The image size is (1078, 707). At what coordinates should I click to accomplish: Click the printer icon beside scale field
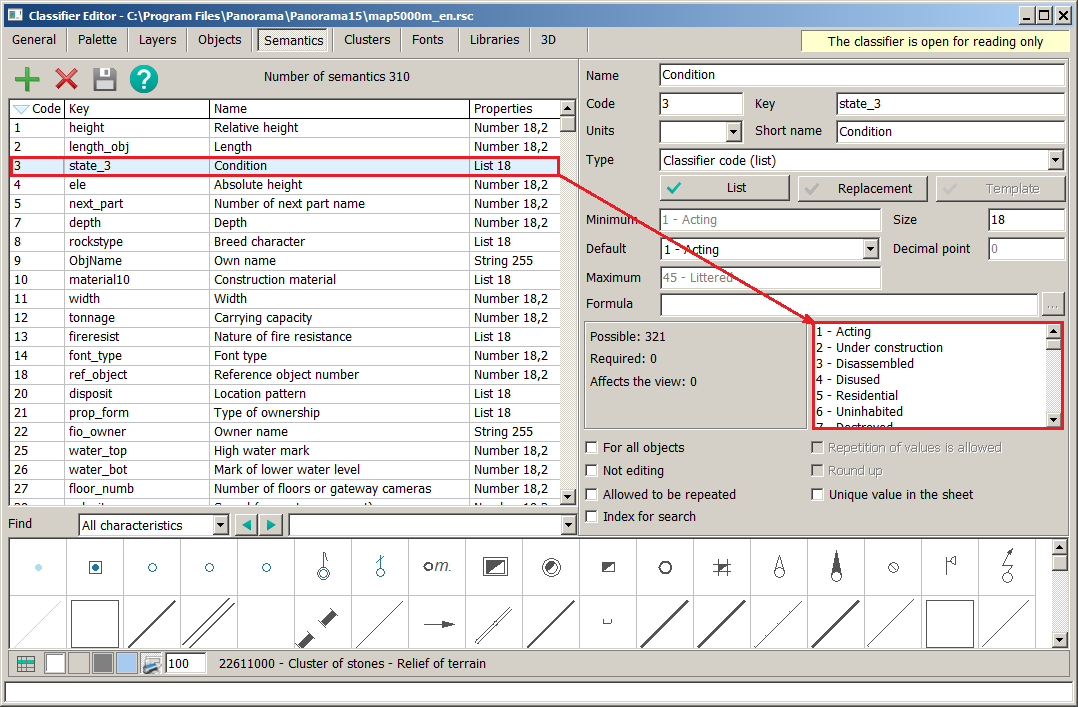coord(151,663)
